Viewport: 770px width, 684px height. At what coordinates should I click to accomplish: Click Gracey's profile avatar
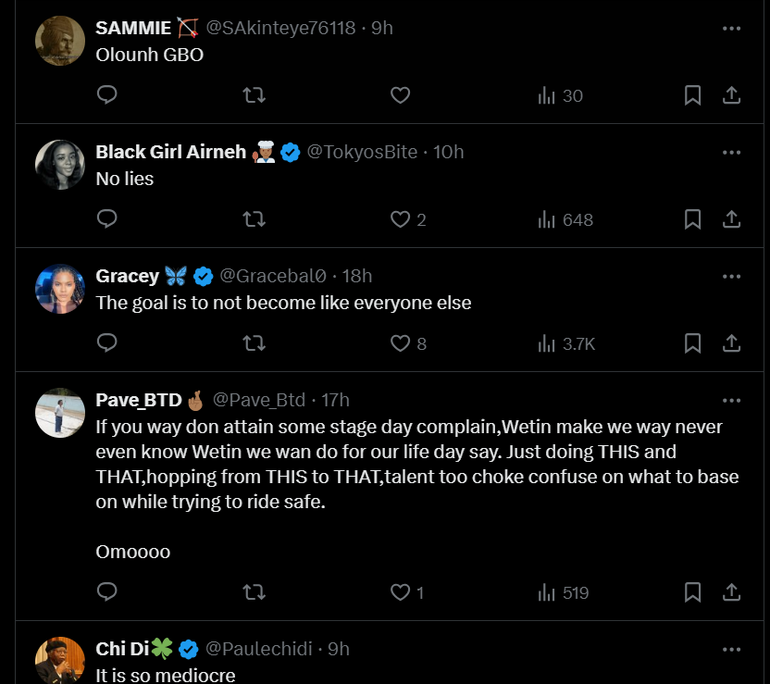(x=60, y=289)
